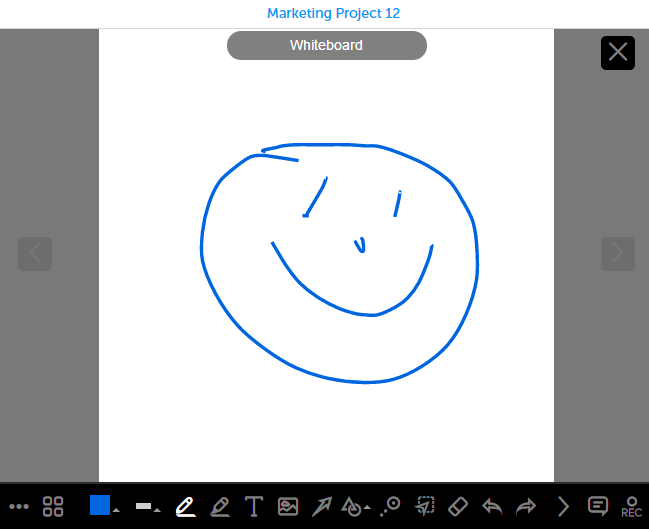Insert an image with the picture tool
Viewport: 649px width, 529px height.
click(288, 506)
